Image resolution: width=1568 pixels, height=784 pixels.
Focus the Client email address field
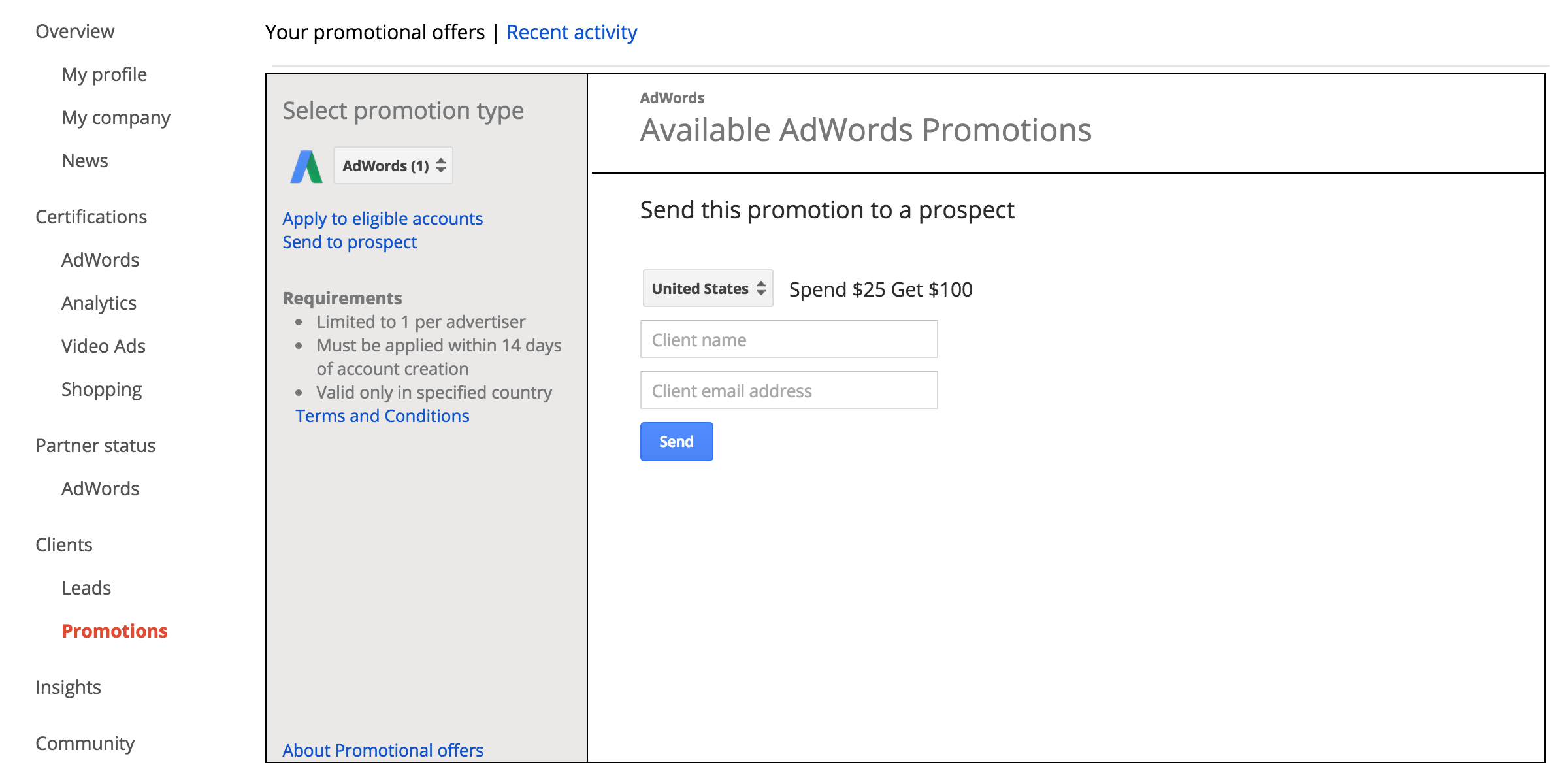coord(789,391)
